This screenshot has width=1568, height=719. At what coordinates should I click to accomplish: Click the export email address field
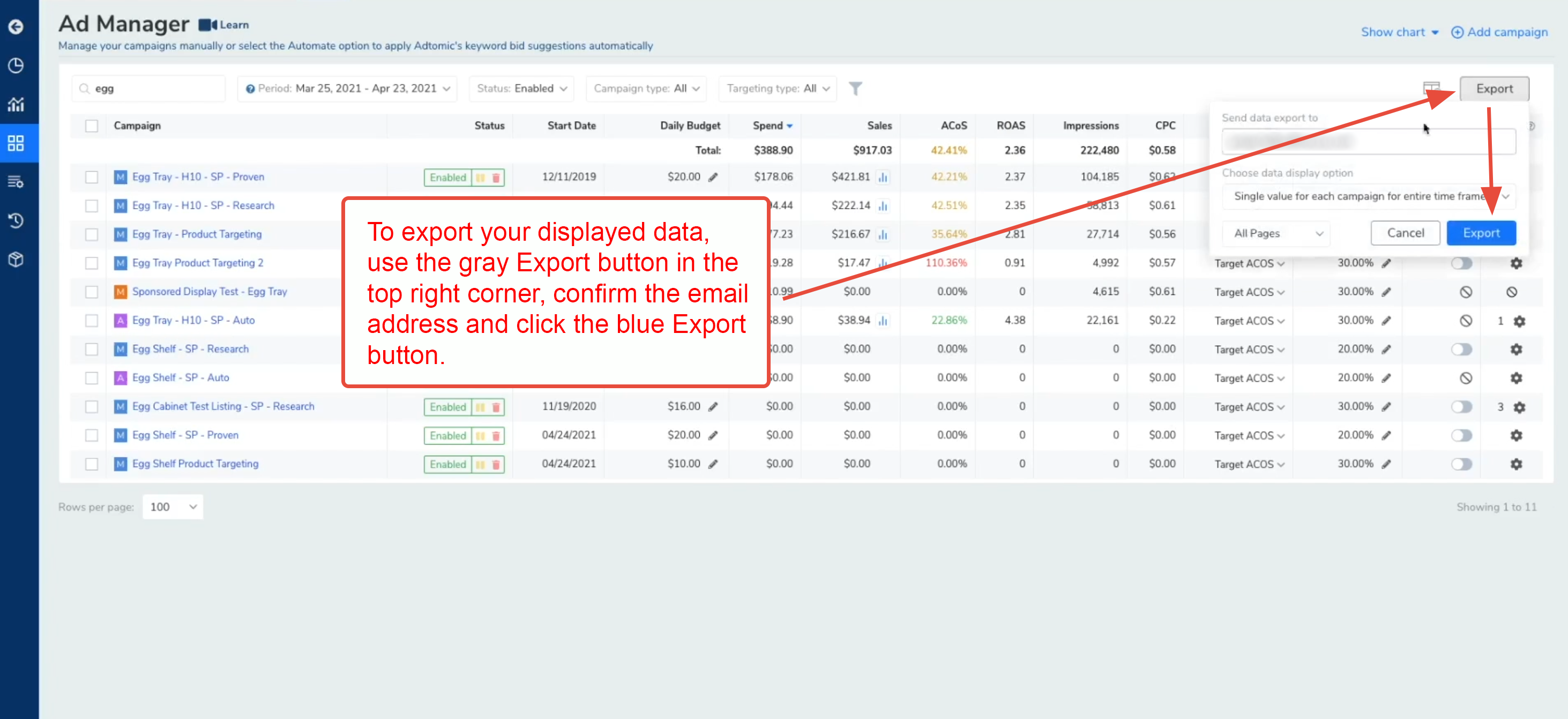pos(1368,141)
